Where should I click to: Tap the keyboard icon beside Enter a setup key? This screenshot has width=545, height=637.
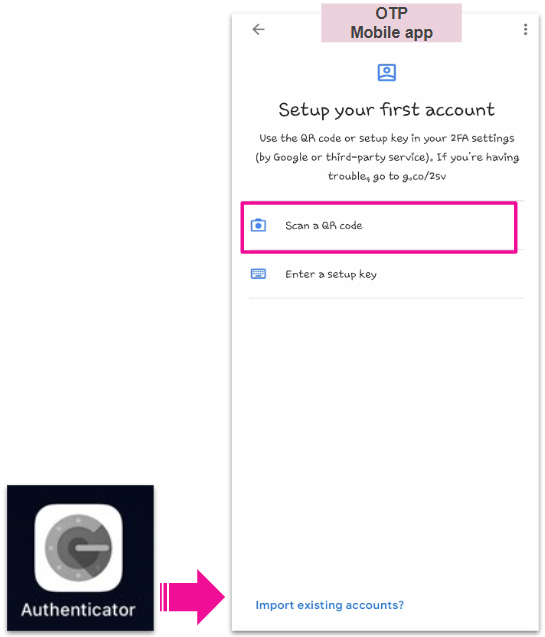tap(258, 274)
